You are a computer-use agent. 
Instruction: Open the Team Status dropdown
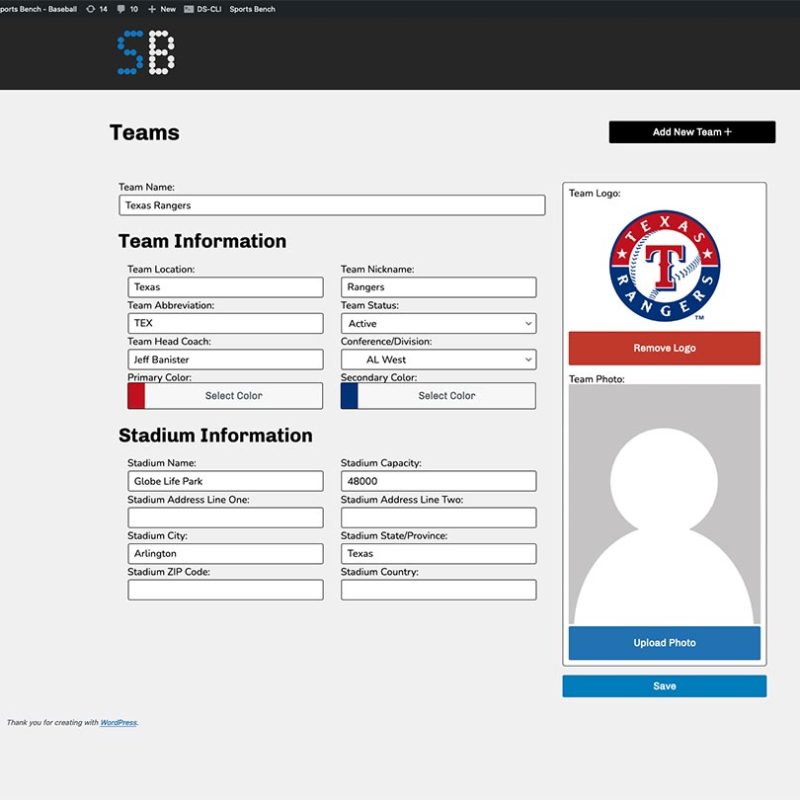tap(439, 323)
